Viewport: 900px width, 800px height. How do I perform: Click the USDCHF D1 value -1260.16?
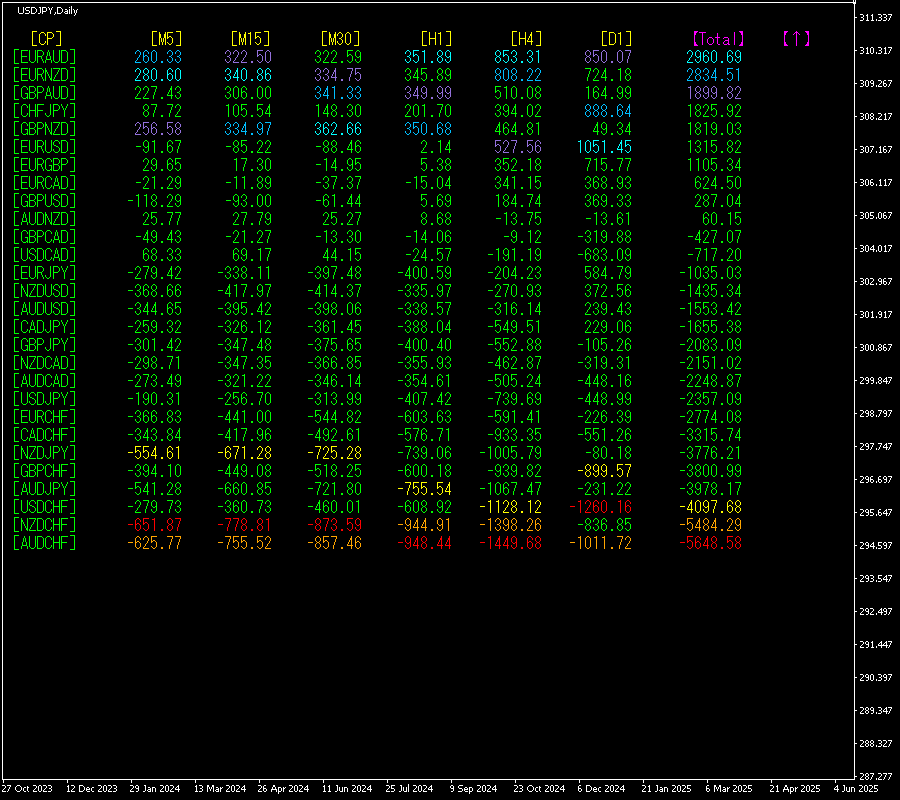coord(600,507)
